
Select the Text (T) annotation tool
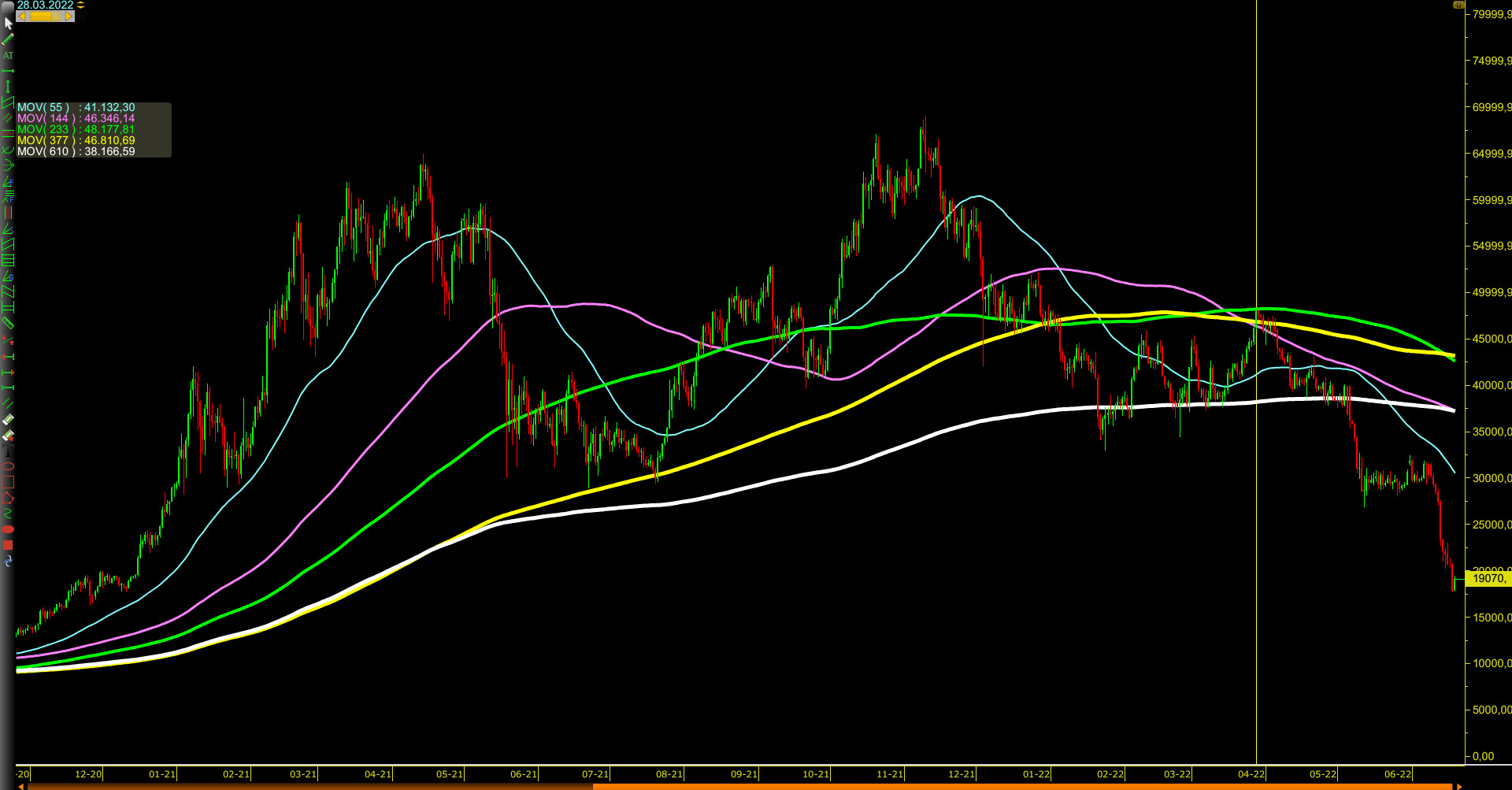tap(8, 451)
